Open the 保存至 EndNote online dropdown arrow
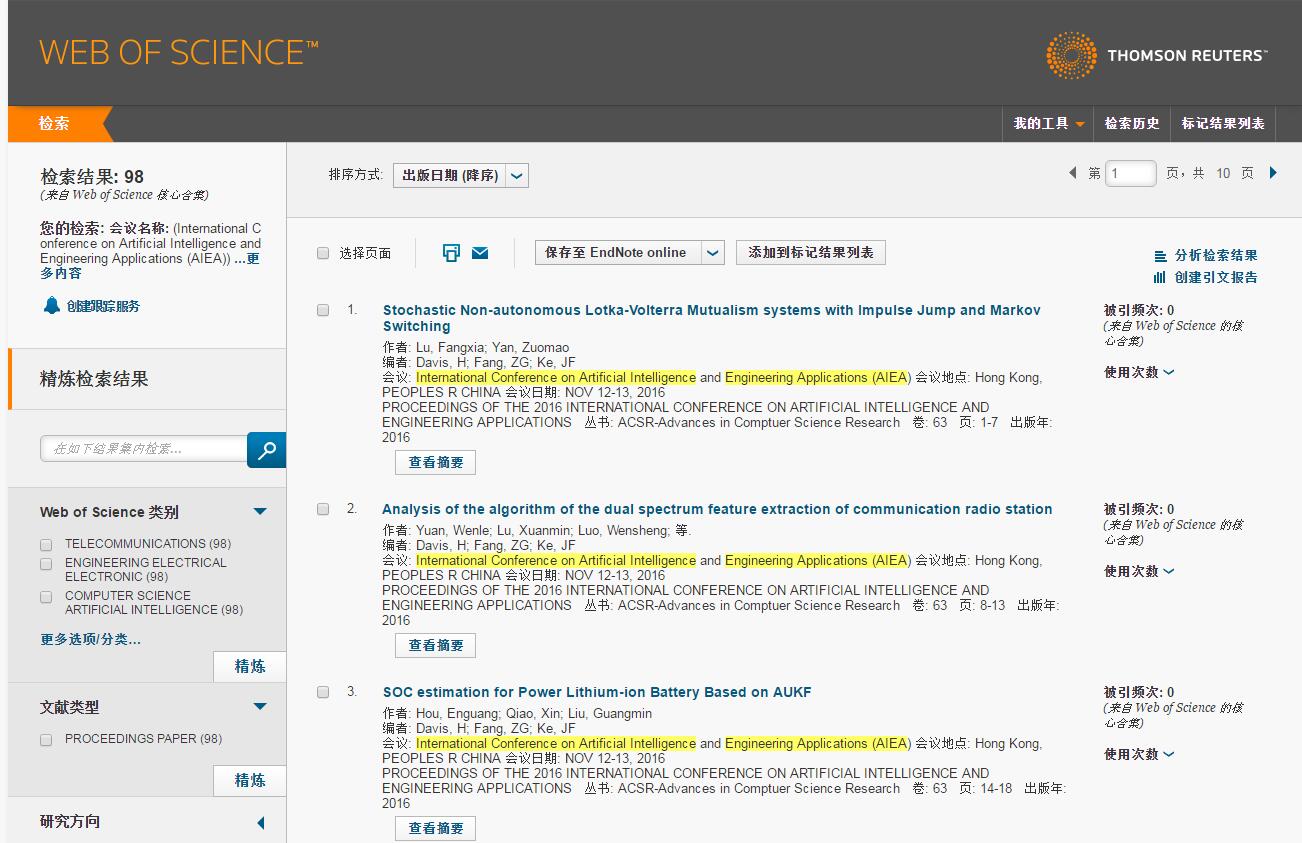The height and width of the screenshot is (843, 1302). click(x=712, y=253)
